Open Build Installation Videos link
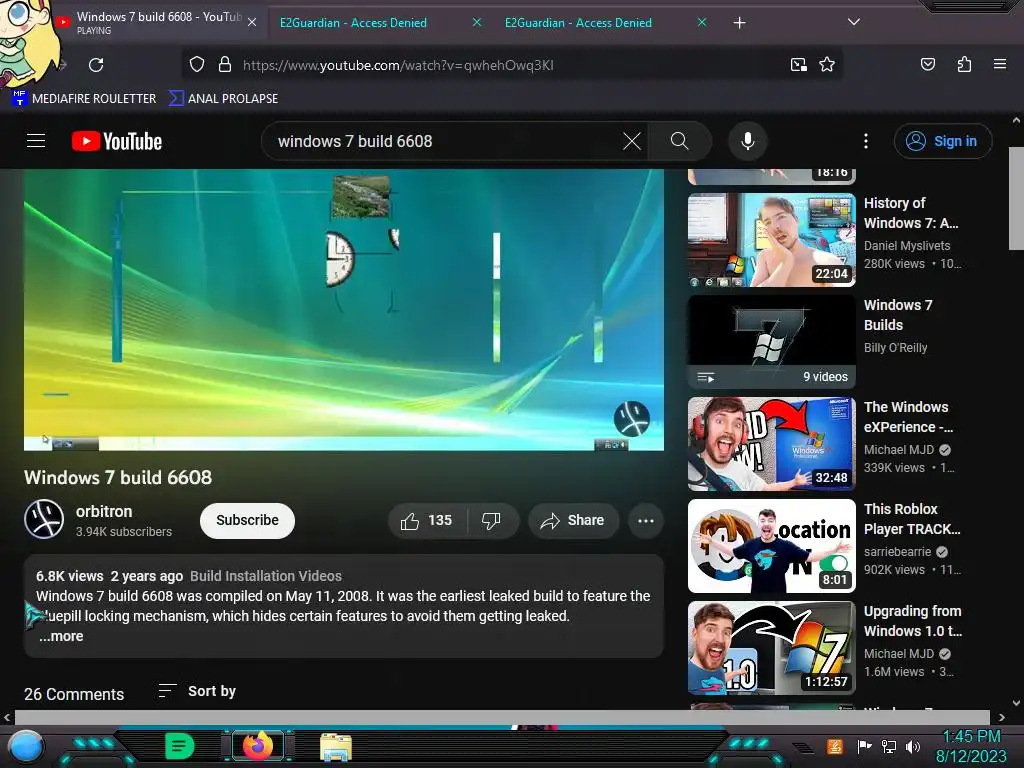The image size is (1024, 768). (x=266, y=576)
